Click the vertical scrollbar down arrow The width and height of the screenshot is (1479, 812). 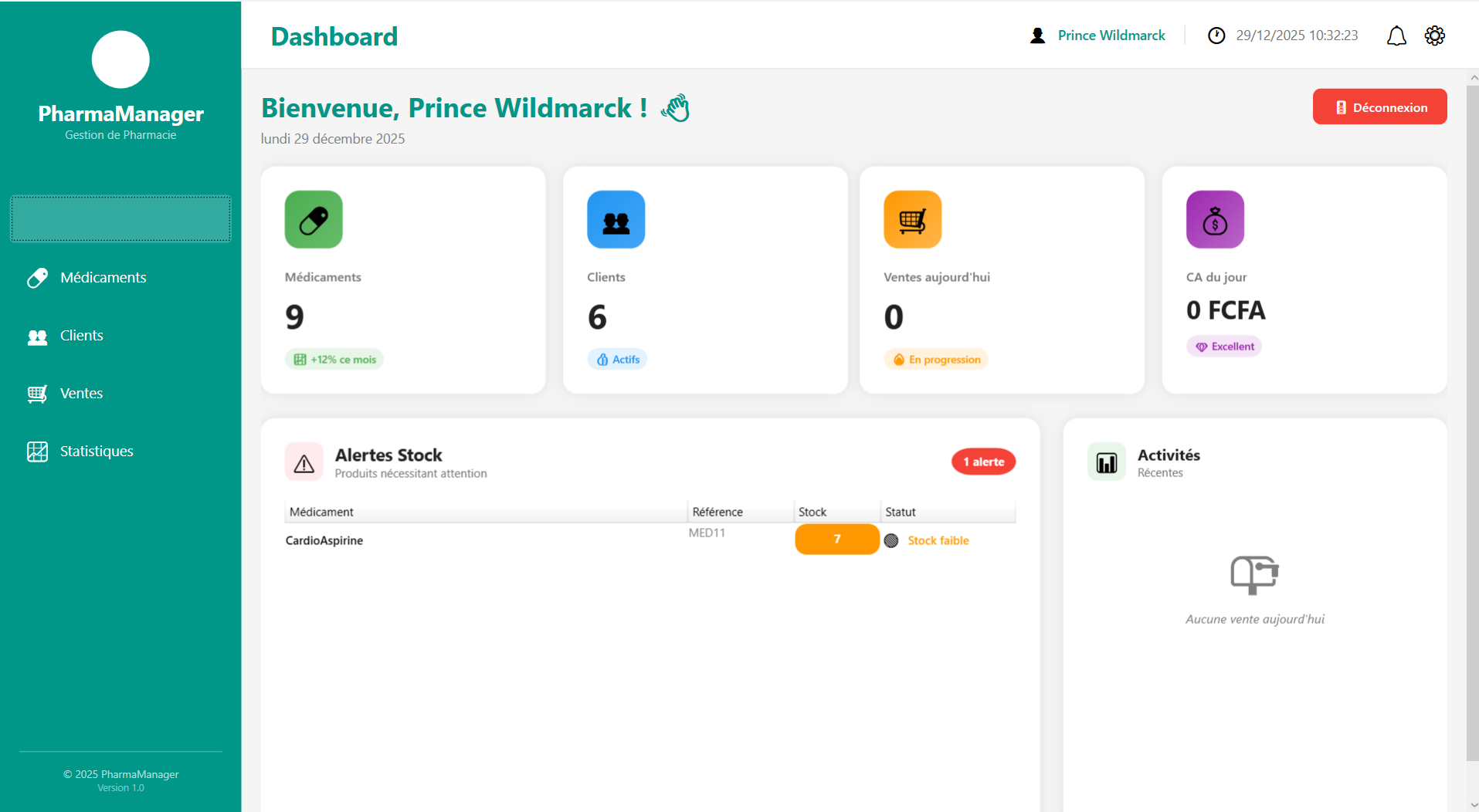pyautogui.click(x=1473, y=805)
